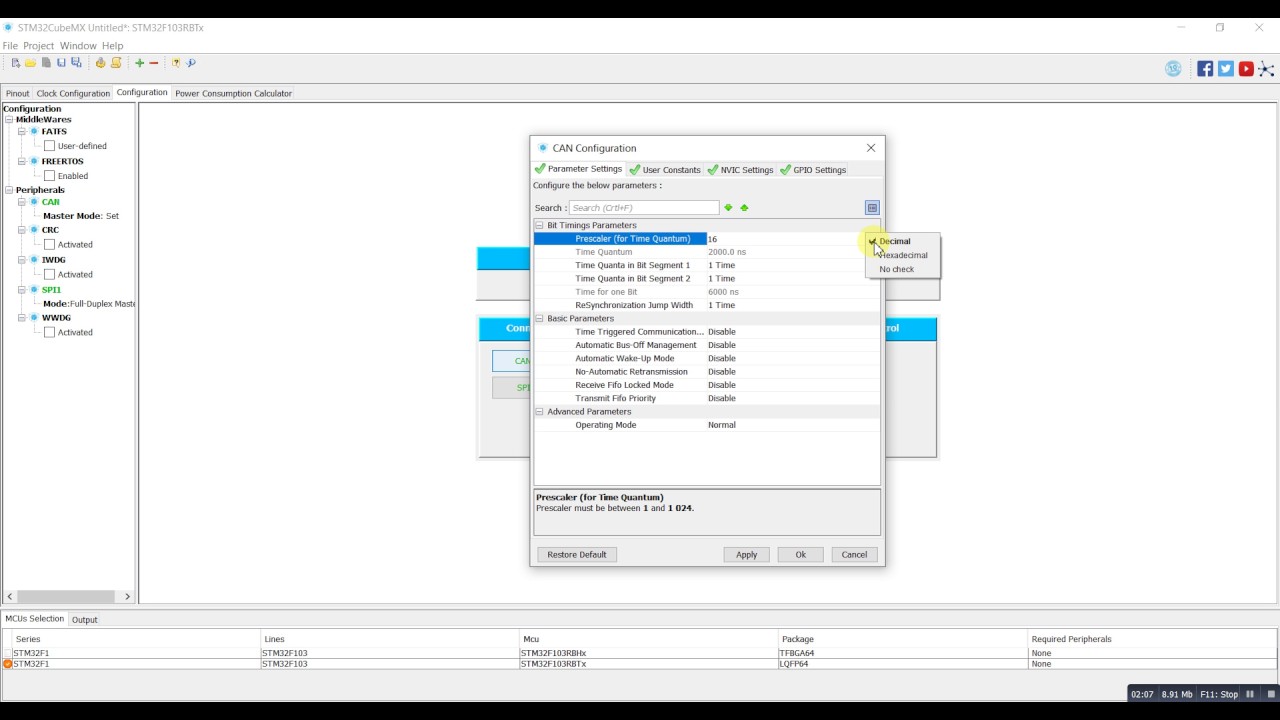Click the Save Project As icon
The height and width of the screenshot is (720, 1280).
tap(76, 63)
